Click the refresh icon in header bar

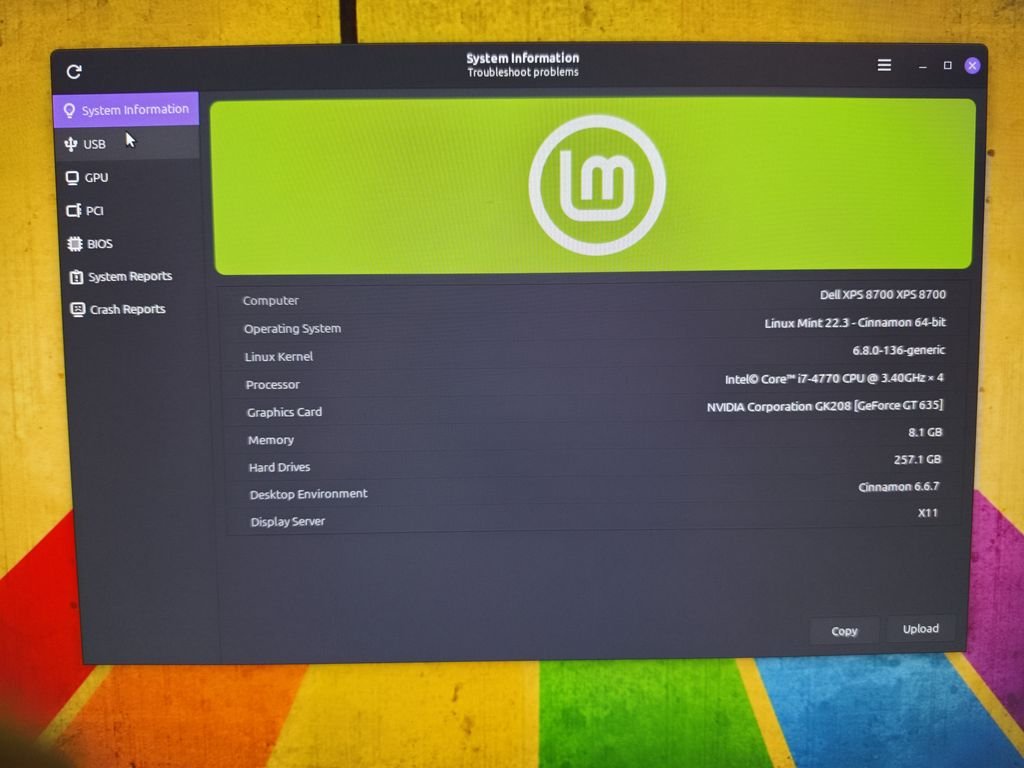pyautogui.click(x=74, y=71)
